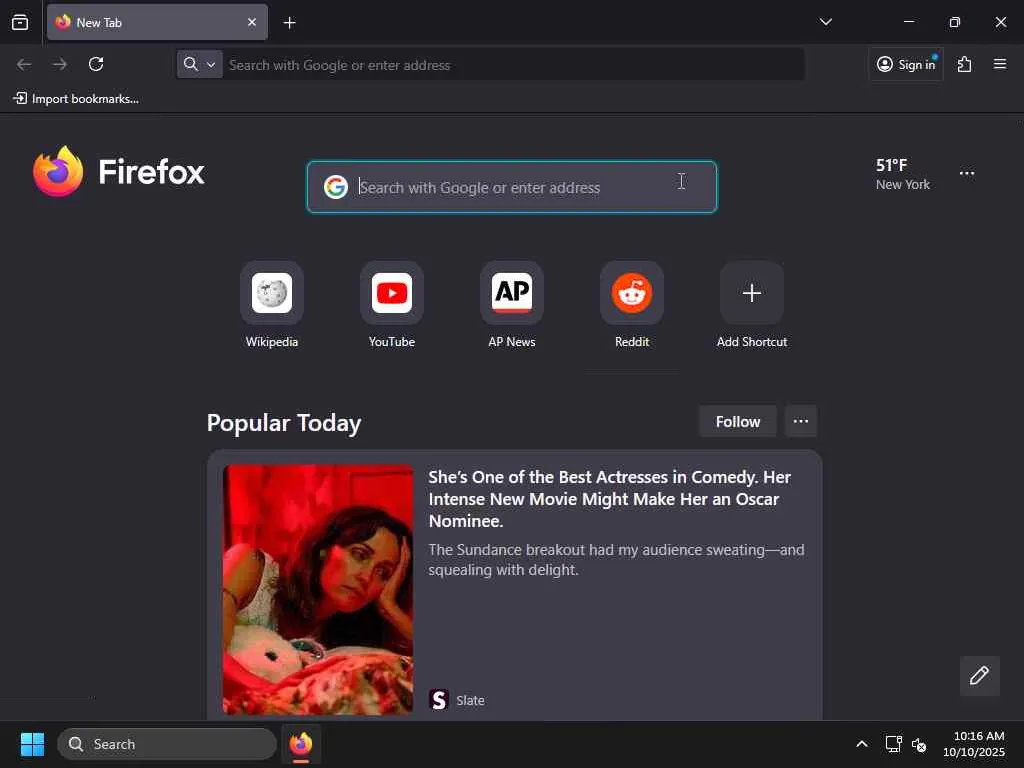The width and height of the screenshot is (1024, 768).
Task: Go forward with the forward arrow
Action: tap(60, 64)
